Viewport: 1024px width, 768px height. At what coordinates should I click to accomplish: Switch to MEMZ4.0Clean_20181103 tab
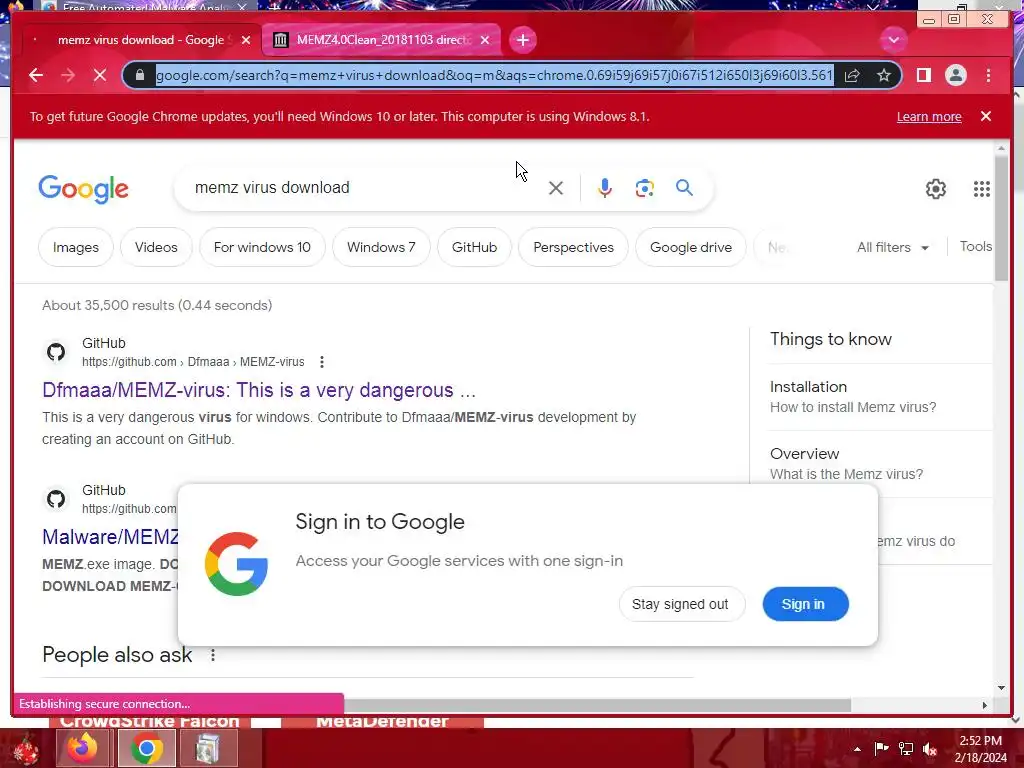[x=382, y=40]
